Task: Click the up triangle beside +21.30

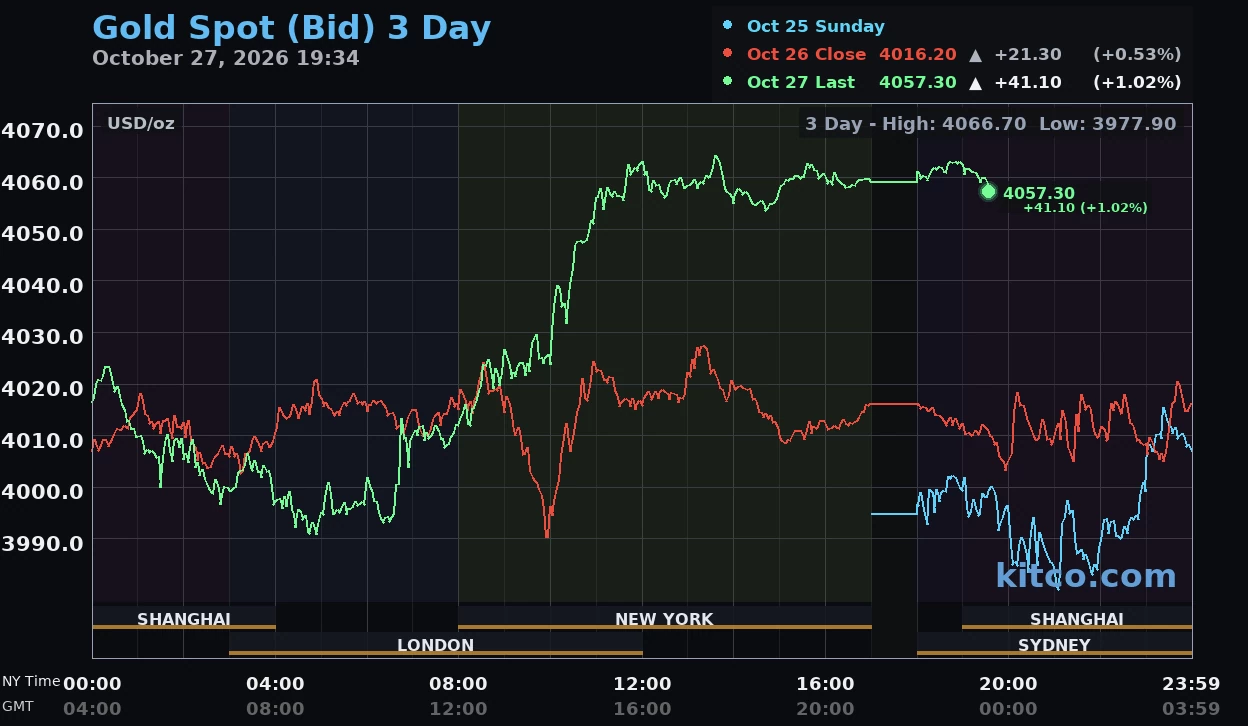Action: [x=976, y=55]
